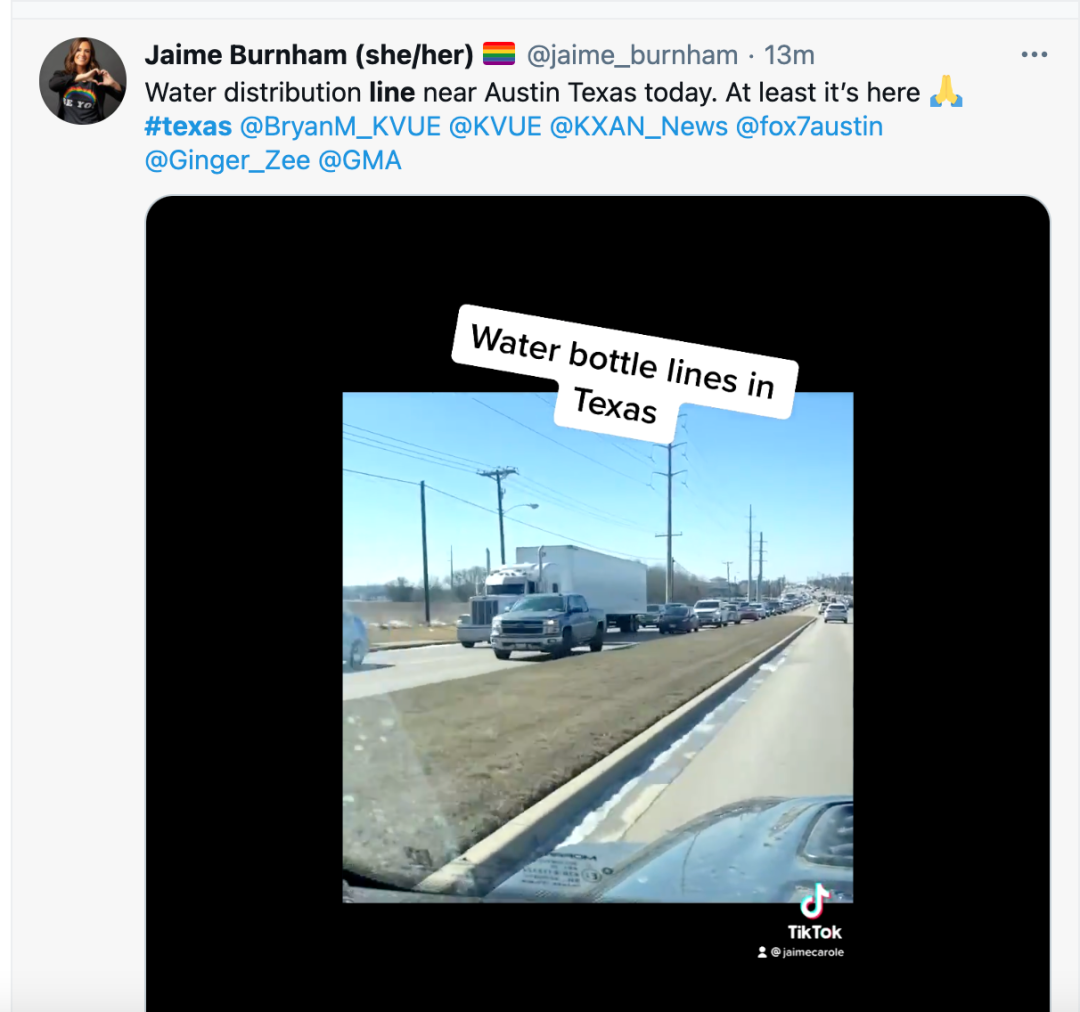
Task: Click the rainbow pride flag emoji
Action: point(499,54)
